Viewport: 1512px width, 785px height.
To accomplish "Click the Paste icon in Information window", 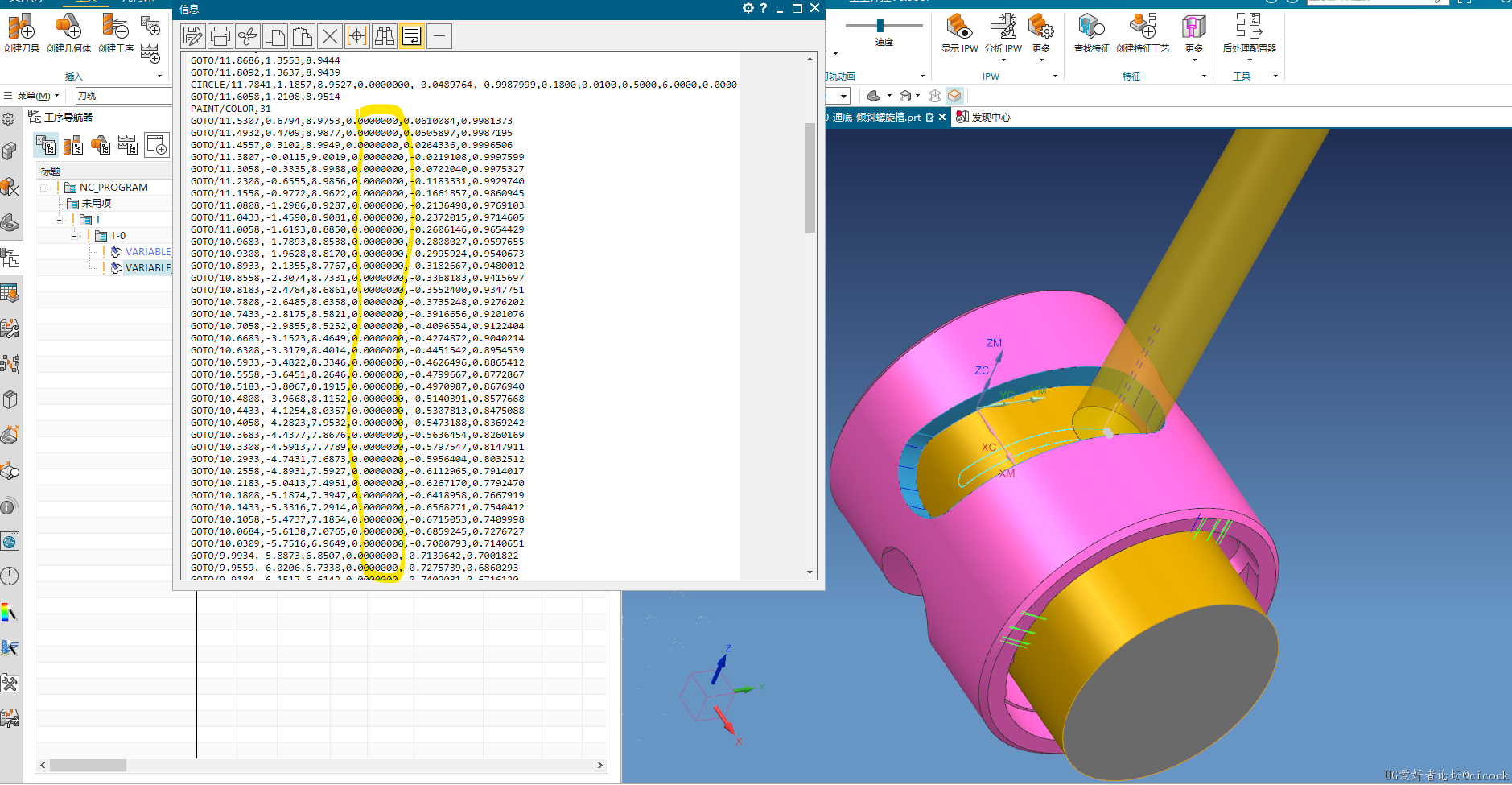I will (x=303, y=36).
